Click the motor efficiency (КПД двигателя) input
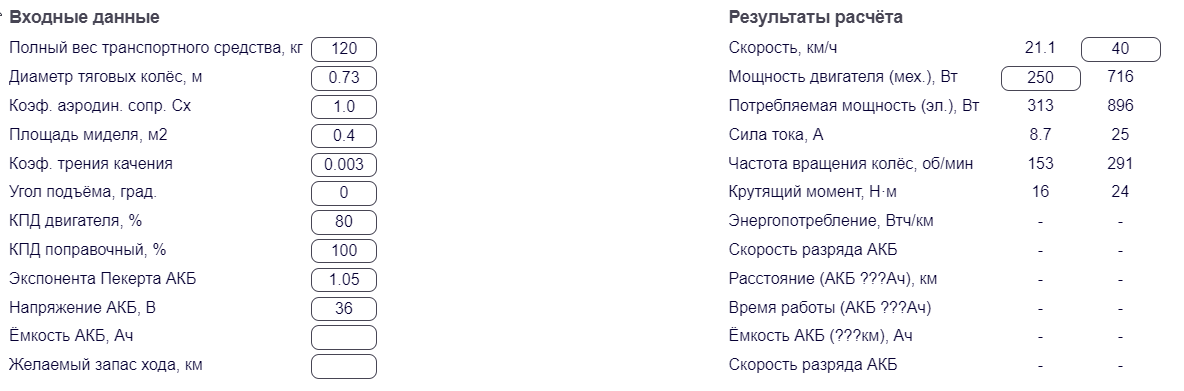Screen dimensions: 1184x391 [344, 222]
